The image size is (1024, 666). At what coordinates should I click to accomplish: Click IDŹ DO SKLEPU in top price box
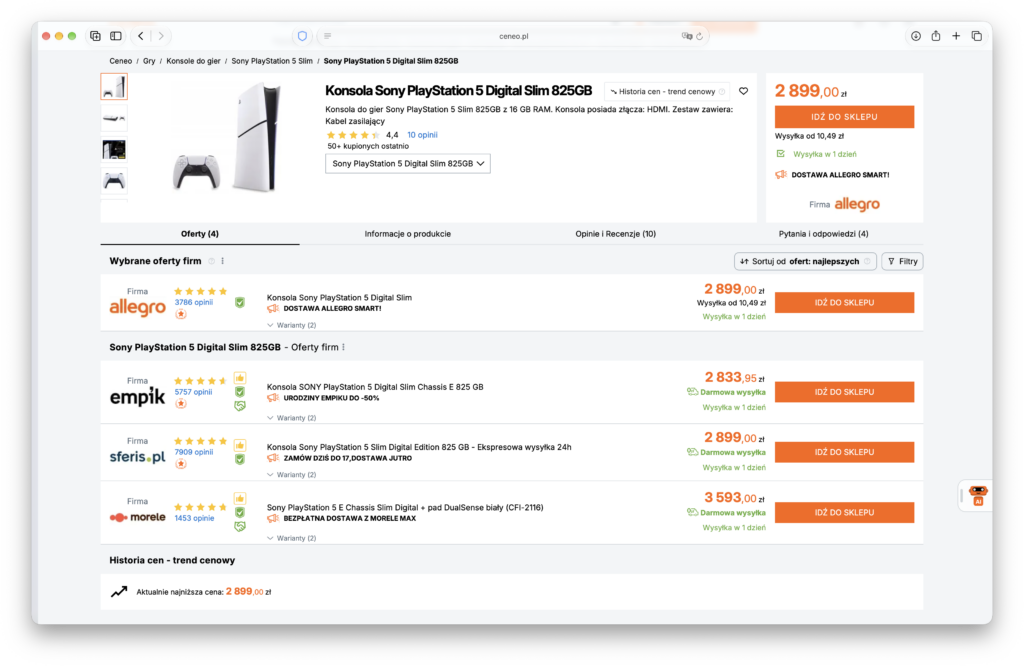tap(844, 117)
